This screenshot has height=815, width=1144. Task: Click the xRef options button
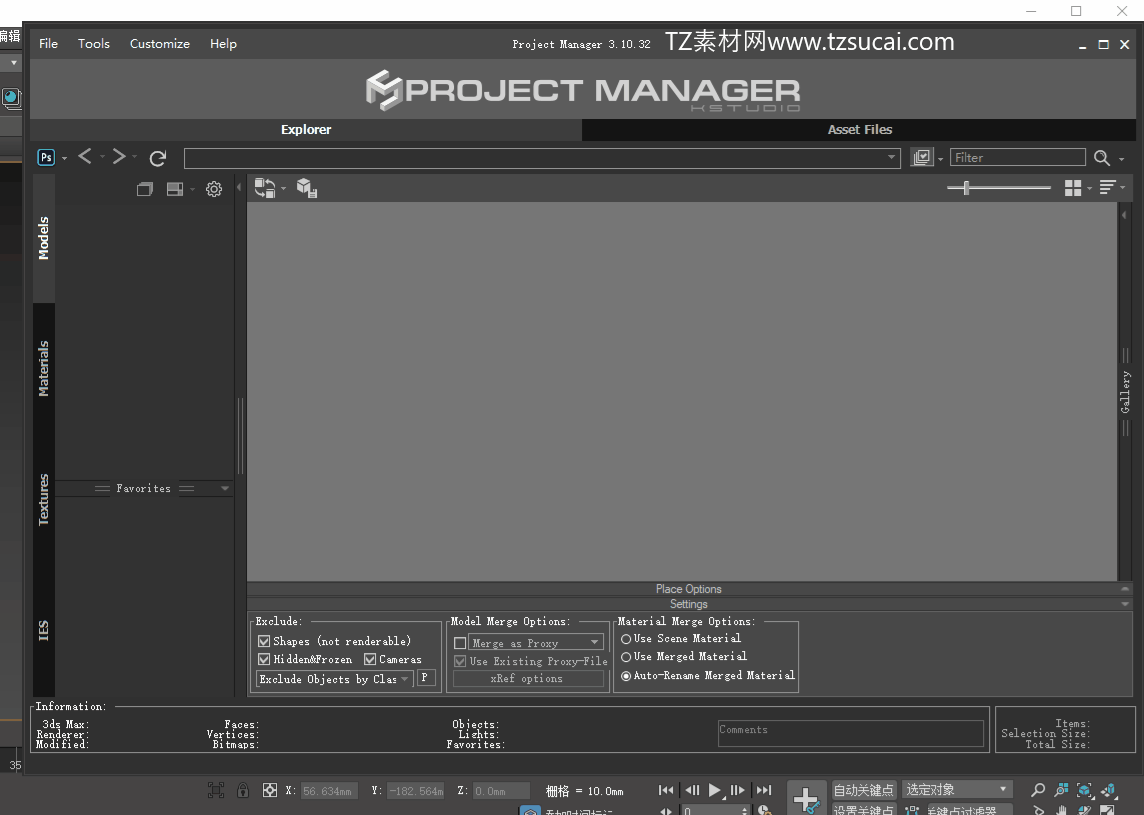coord(528,679)
